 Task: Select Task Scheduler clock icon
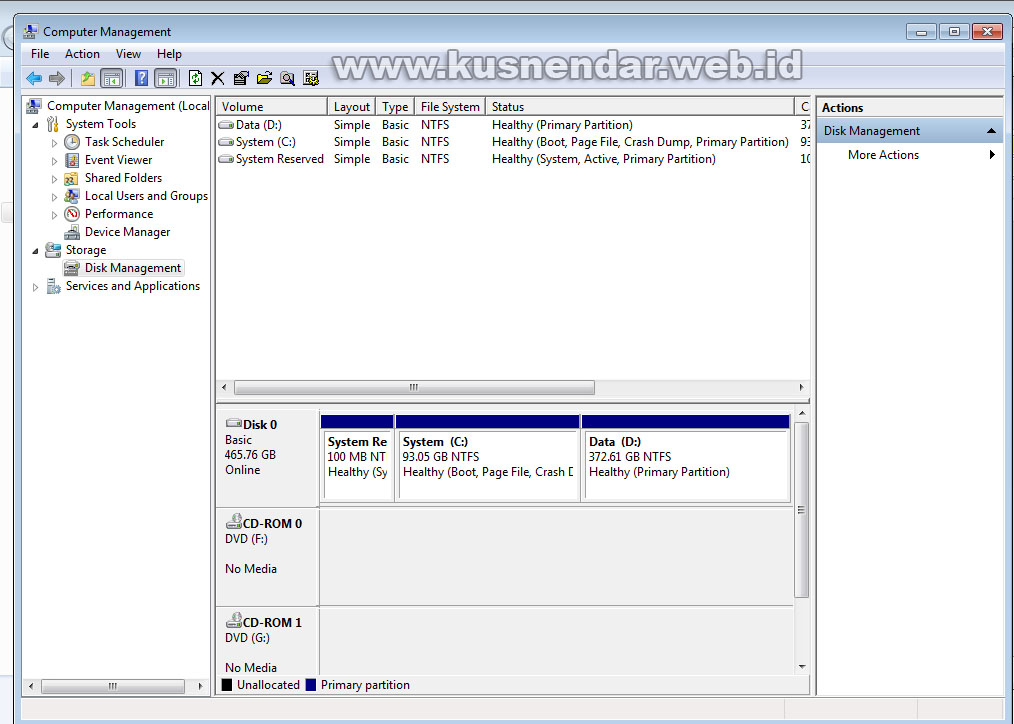(x=72, y=142)
